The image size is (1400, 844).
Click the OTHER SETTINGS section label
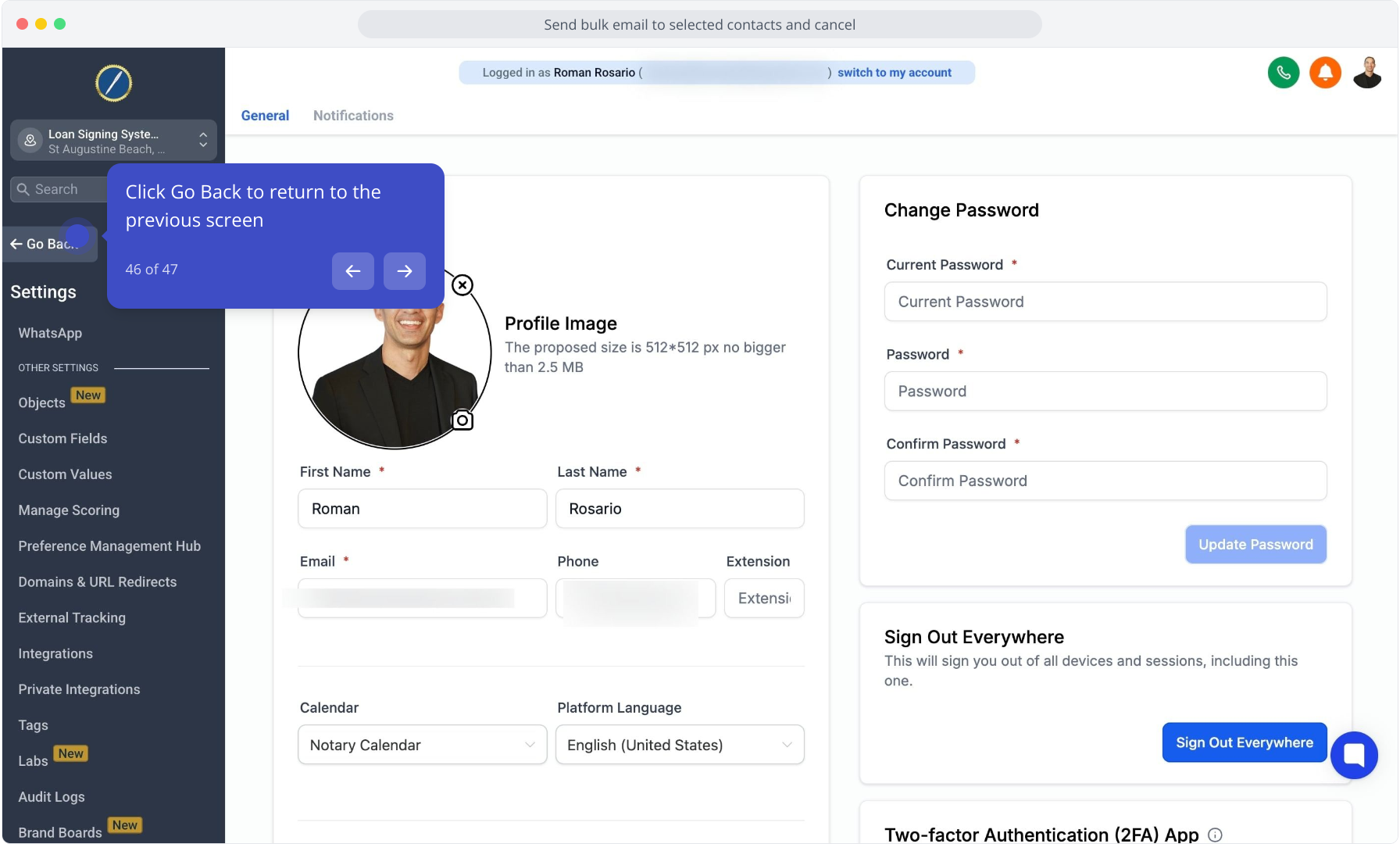pyautogui.click(x=59, y=368)
